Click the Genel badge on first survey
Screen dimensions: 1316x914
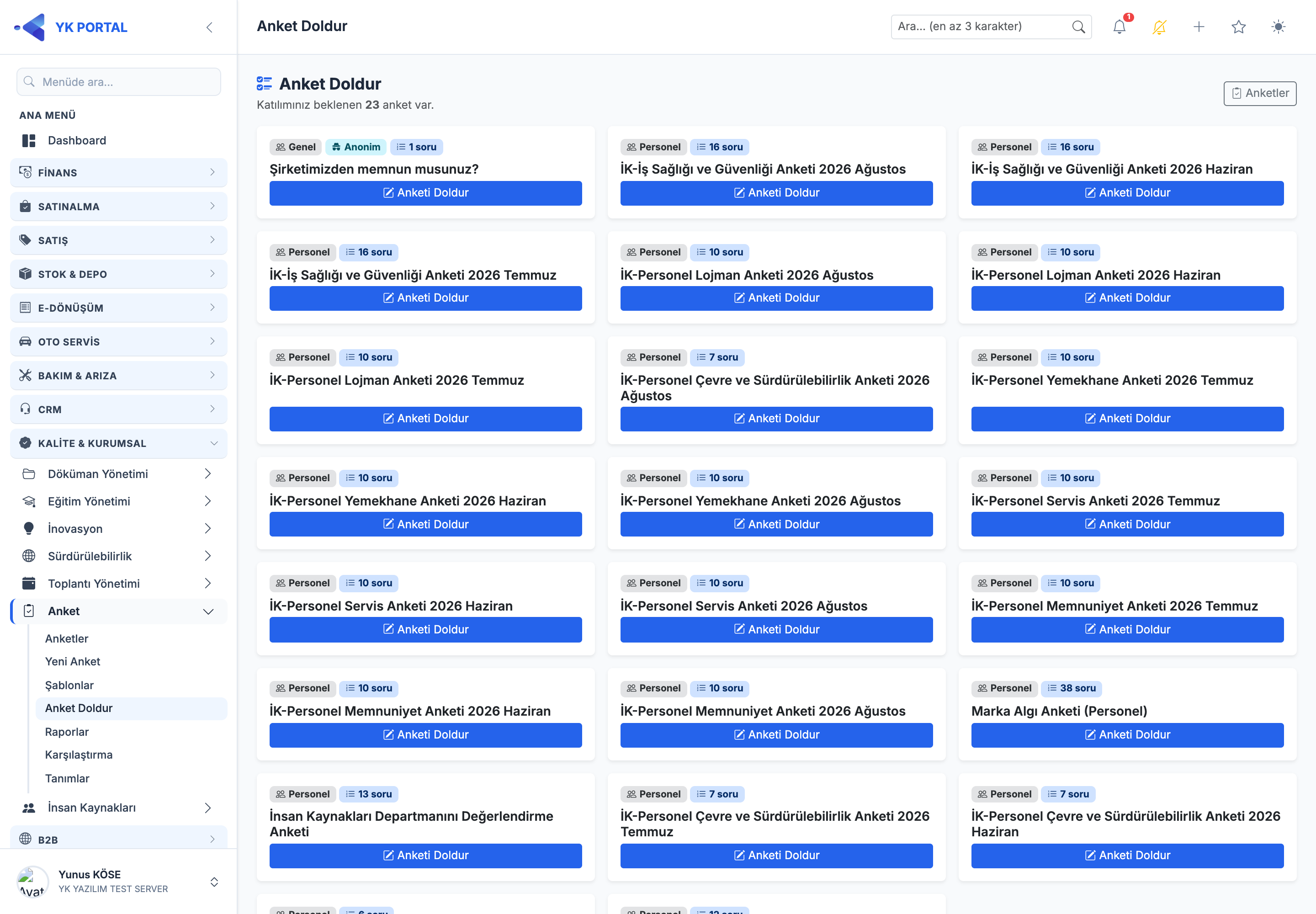296,147
